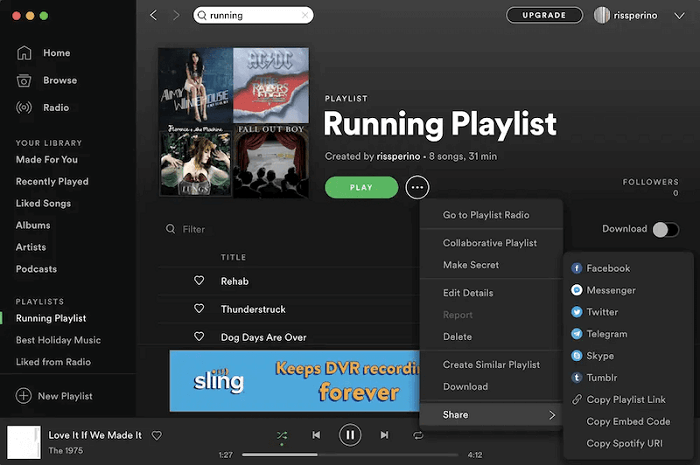Open Liked Songs
700x465 pixels.
43,203
